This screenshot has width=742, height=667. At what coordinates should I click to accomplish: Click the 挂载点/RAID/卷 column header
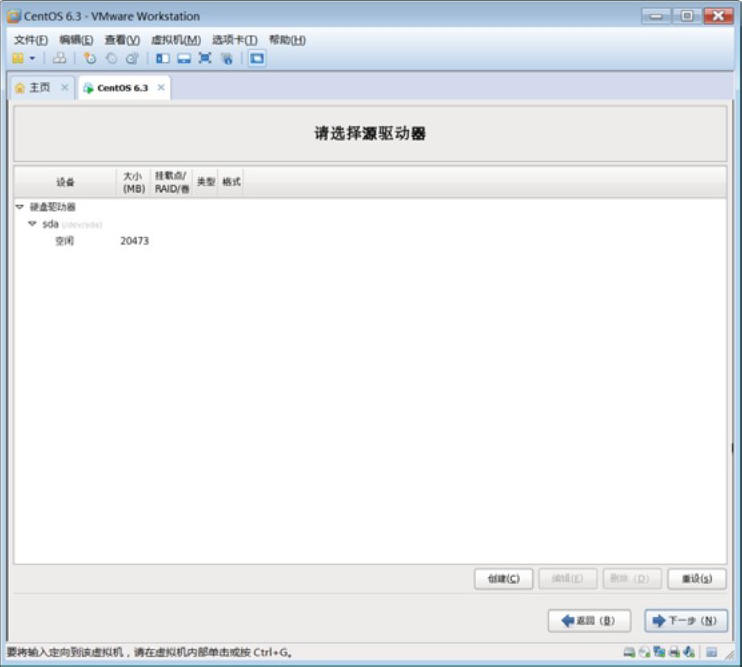click(171, 182)
